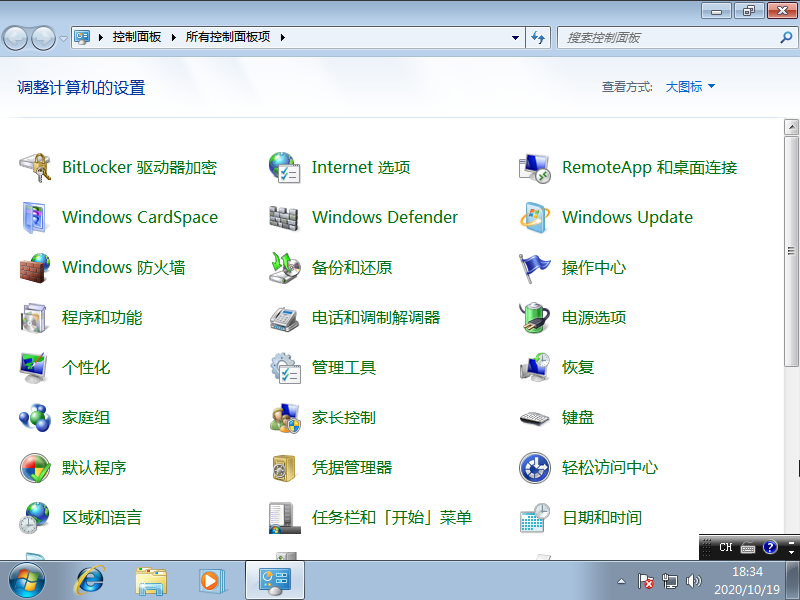Open Windows 防火墙 settings
Viewport: 800px width, 600px height.
pyautogui.click(x=126, y=267)
